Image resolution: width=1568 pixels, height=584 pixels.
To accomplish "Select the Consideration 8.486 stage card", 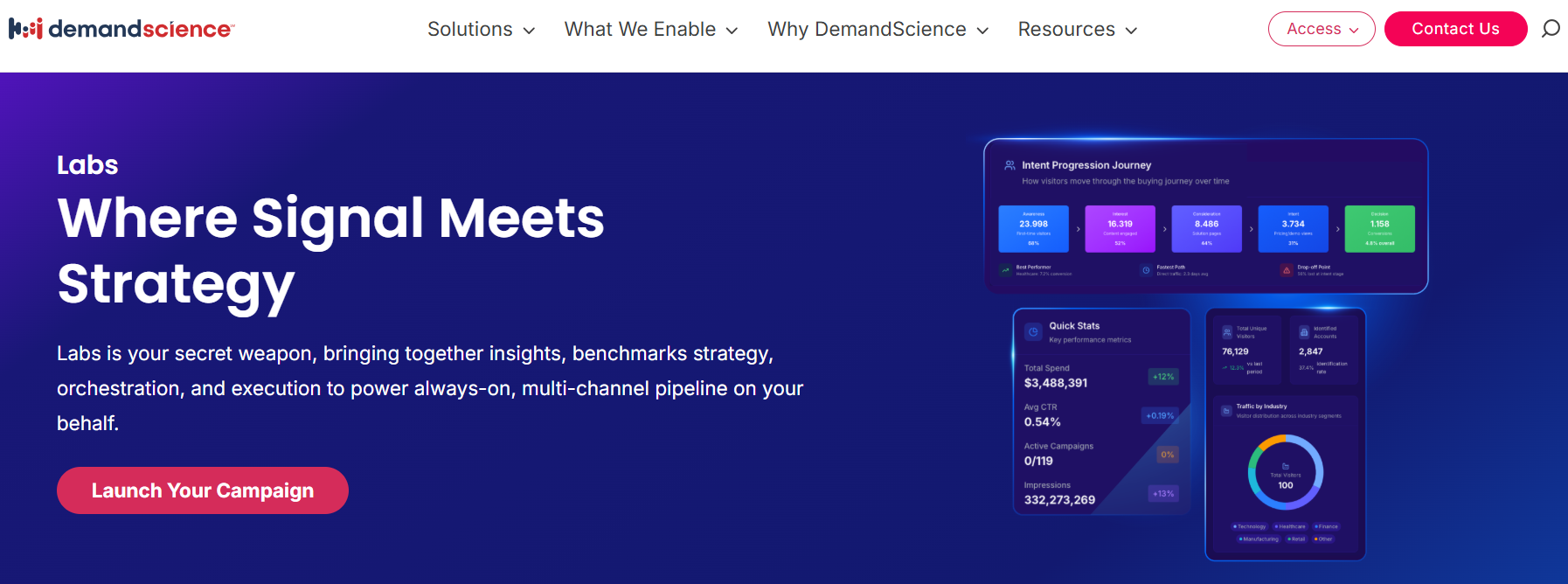I will click(x=1206, y=229).
